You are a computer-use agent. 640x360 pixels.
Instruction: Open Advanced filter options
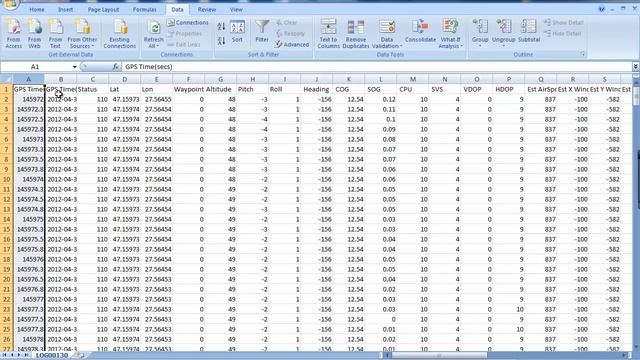(292, 44)
